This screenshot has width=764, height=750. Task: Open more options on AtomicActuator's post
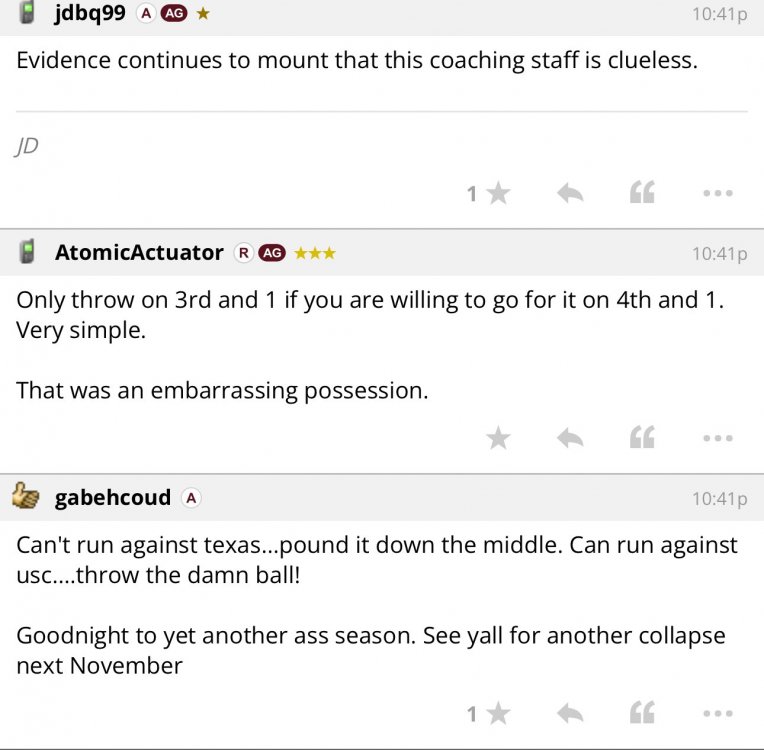[x=717, y=438]
